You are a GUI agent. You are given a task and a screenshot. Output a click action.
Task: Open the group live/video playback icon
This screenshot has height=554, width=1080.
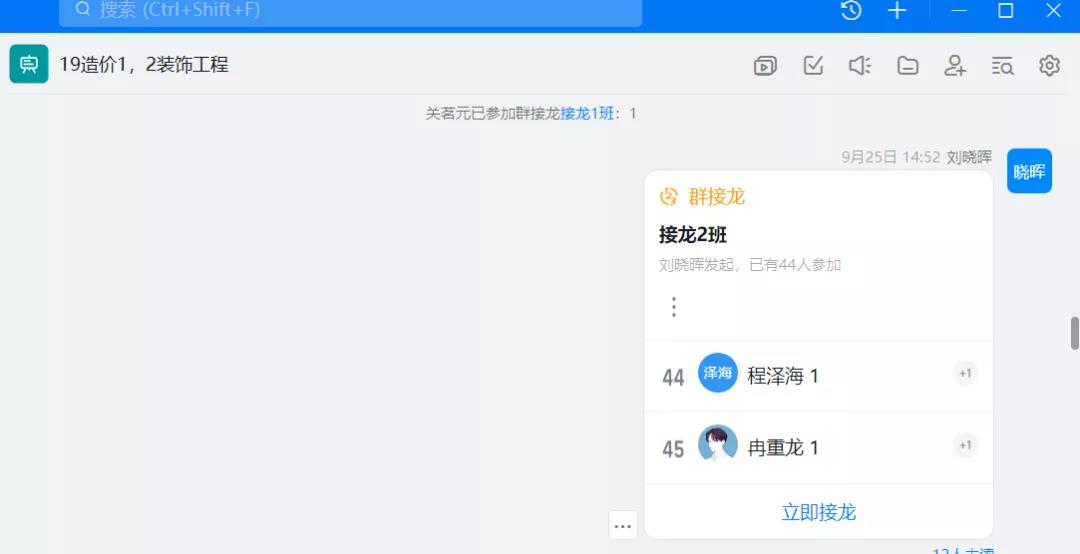(x=765, y=66)
